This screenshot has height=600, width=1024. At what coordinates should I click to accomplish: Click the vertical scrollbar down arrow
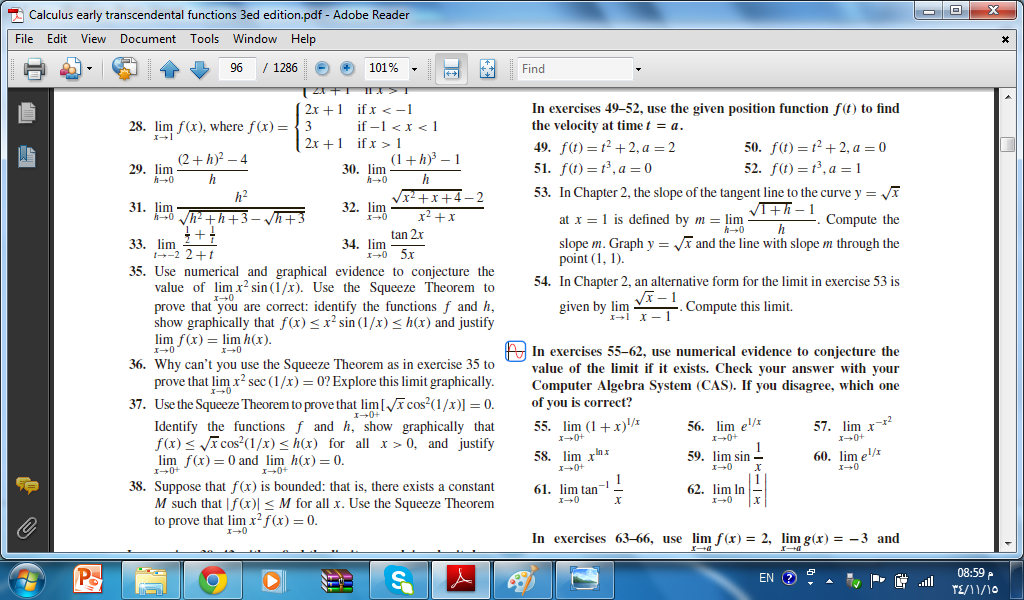pos(1007,543)
